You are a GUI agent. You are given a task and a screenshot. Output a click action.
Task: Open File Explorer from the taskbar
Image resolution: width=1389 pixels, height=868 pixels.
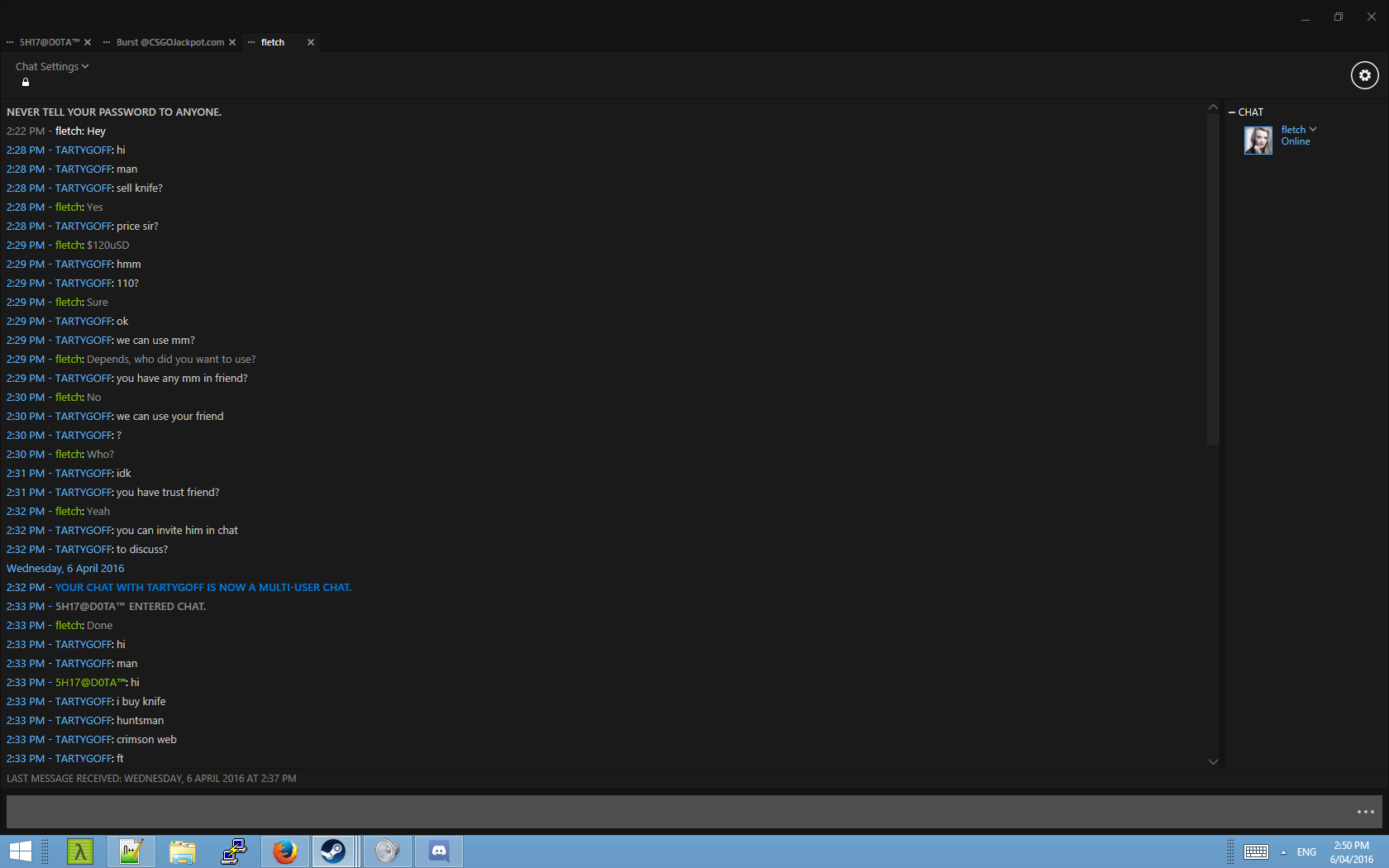(x=183, y=851)
